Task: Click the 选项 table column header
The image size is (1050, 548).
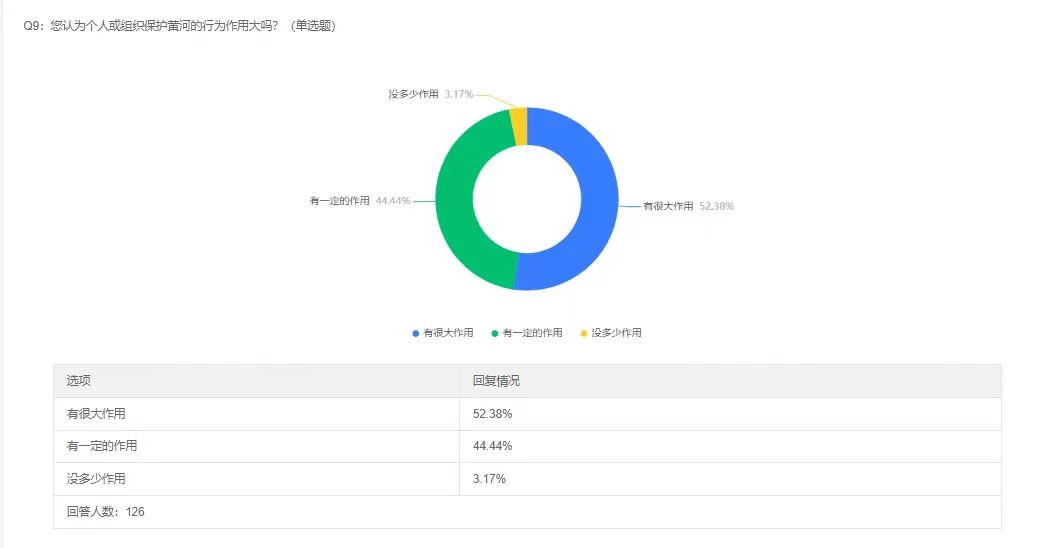Action: [78, 381]
